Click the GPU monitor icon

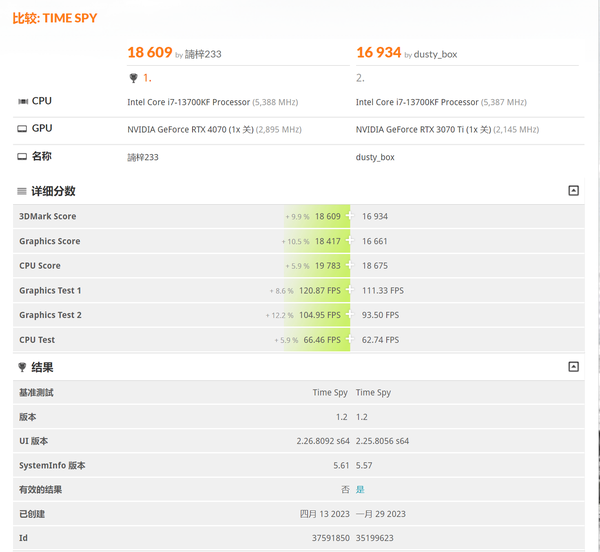[x=22, y=129]
